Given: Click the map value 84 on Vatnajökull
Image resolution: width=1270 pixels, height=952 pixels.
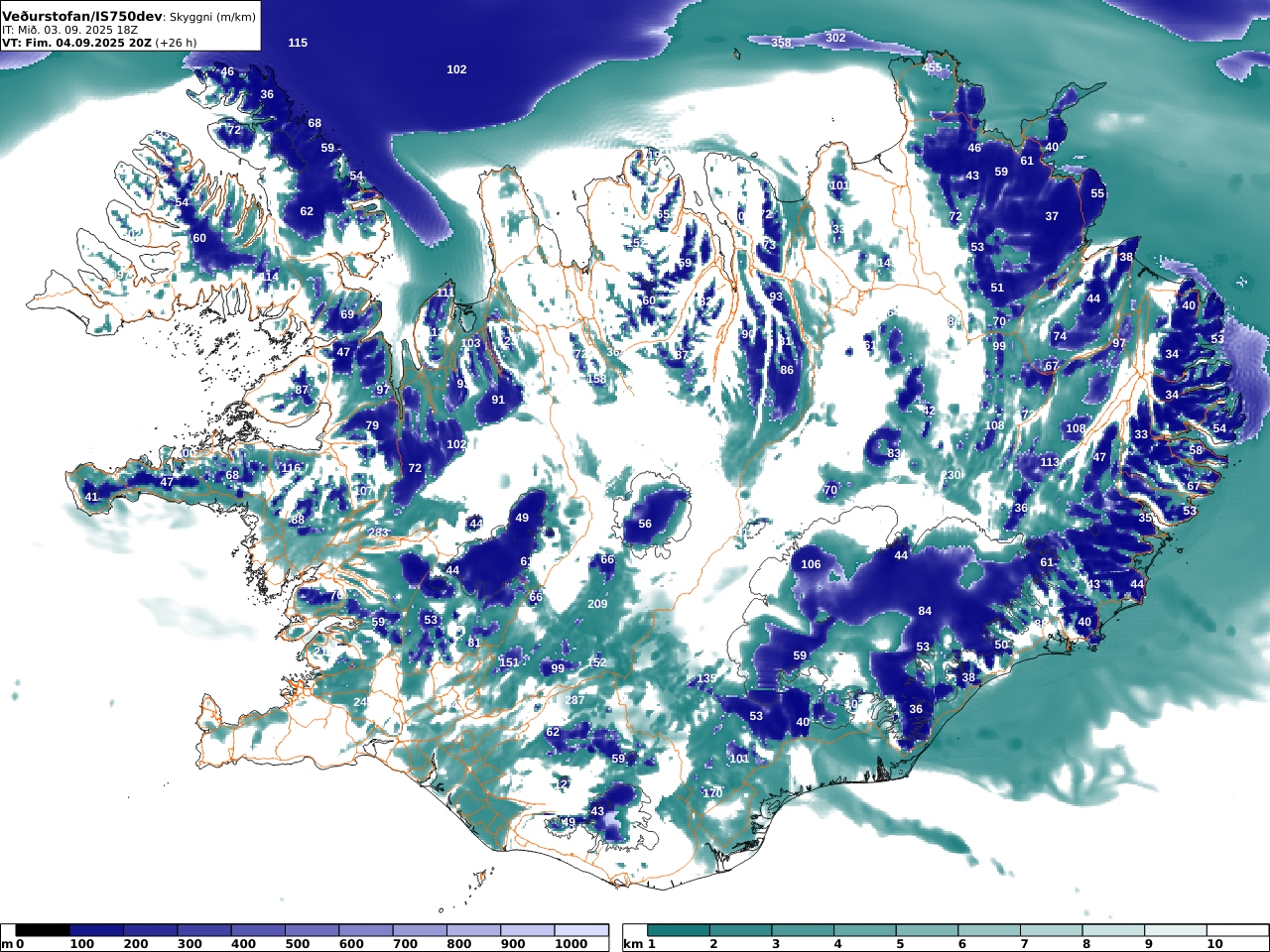Looking at the screenshot, I should pos(925,611).
